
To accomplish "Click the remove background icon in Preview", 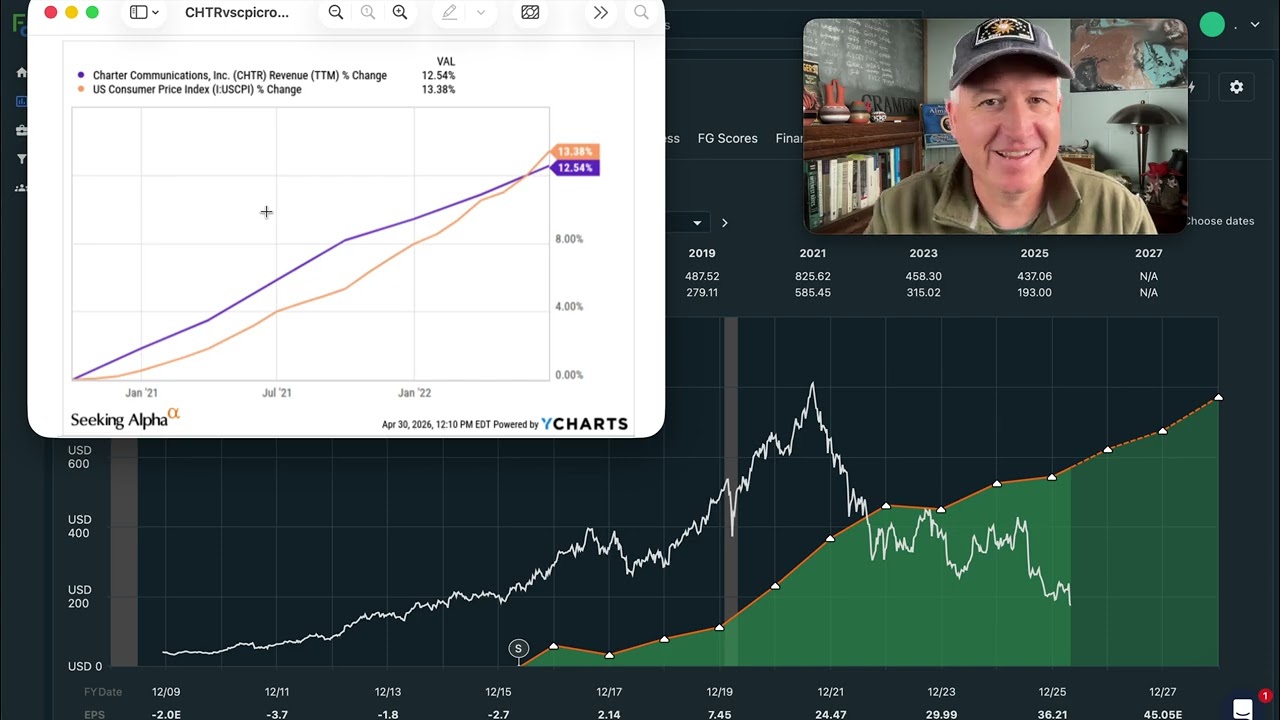I will pos(530,12).
